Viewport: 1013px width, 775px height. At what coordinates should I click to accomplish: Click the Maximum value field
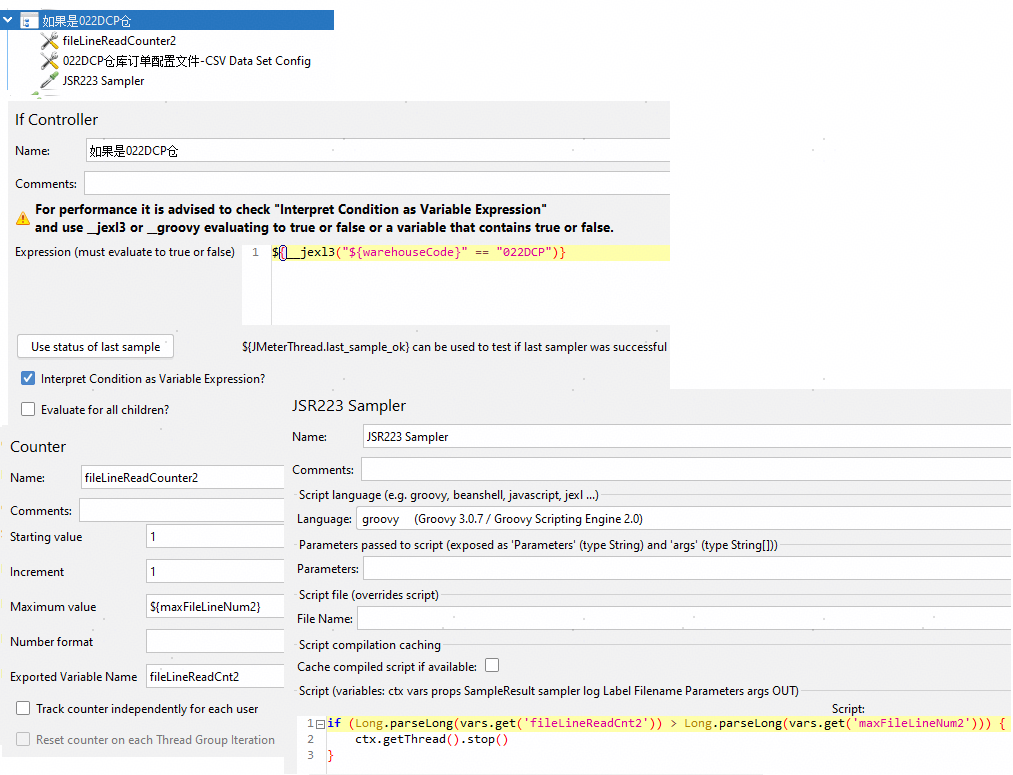coord(215,606)
